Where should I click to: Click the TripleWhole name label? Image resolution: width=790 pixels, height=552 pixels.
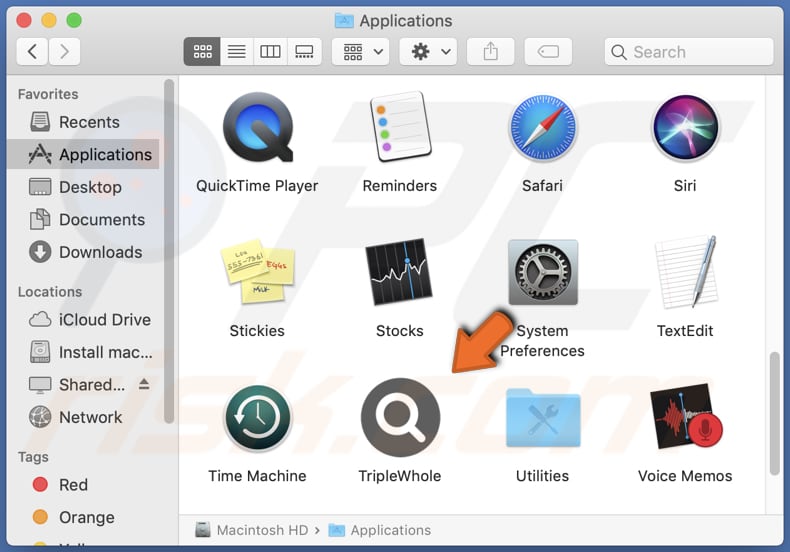click(400, 475)
